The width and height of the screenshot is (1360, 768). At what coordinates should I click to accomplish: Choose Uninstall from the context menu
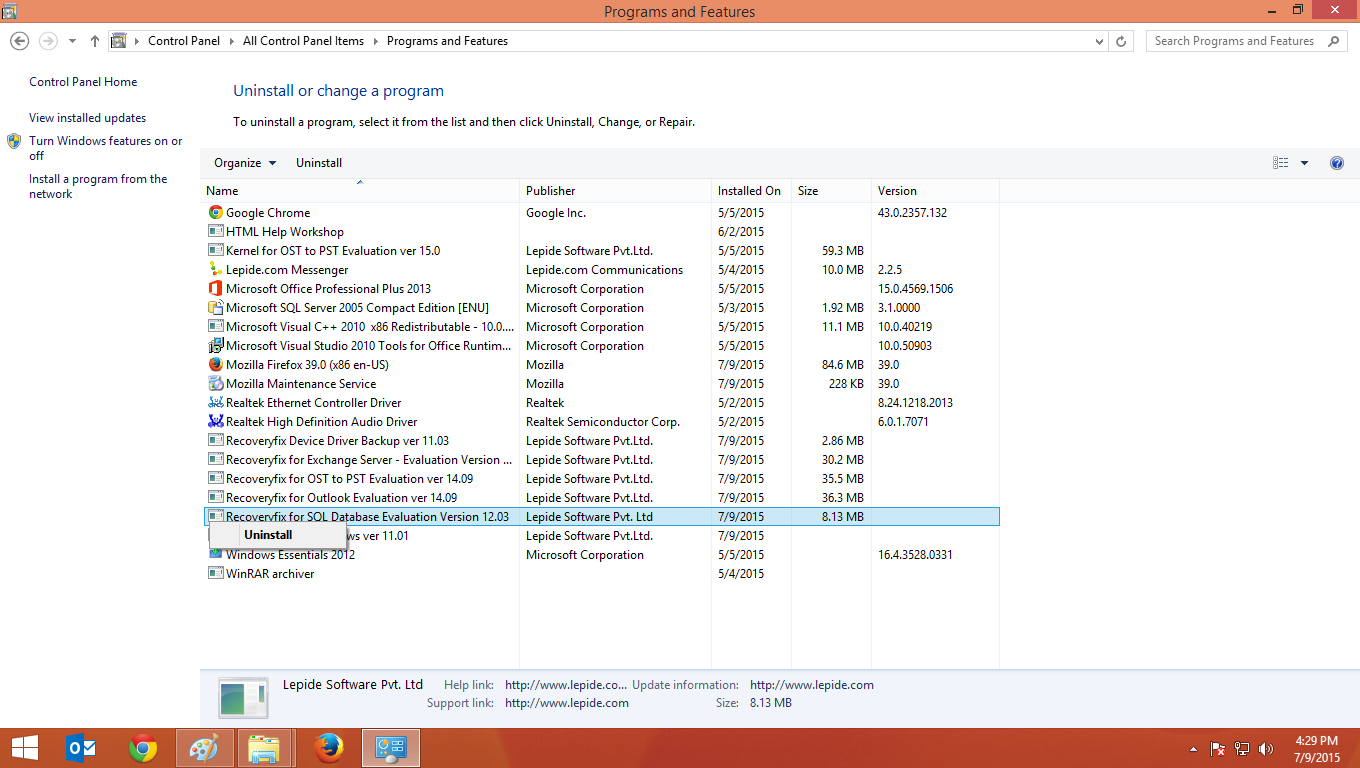pos(268,535)
